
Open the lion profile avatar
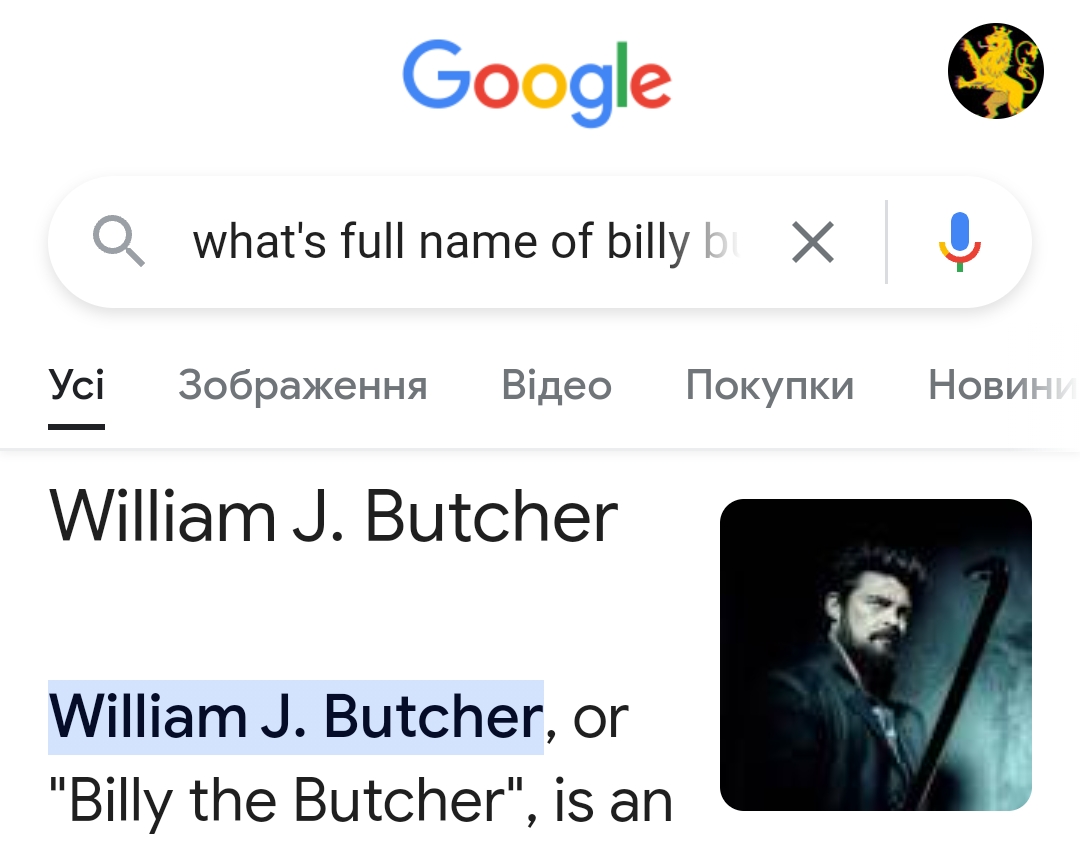coord(995,72)
